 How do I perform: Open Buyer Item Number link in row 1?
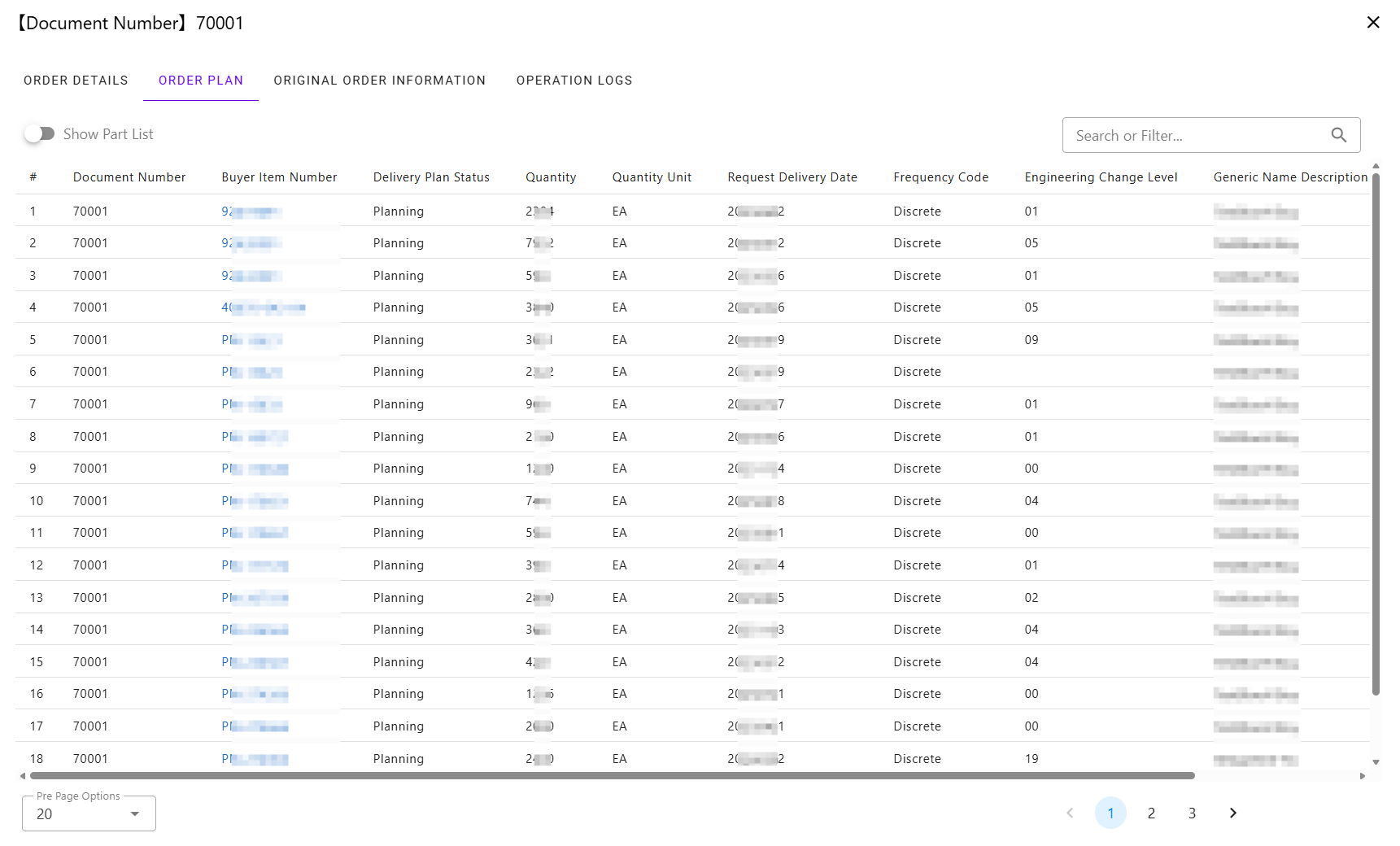coord(251,211)
